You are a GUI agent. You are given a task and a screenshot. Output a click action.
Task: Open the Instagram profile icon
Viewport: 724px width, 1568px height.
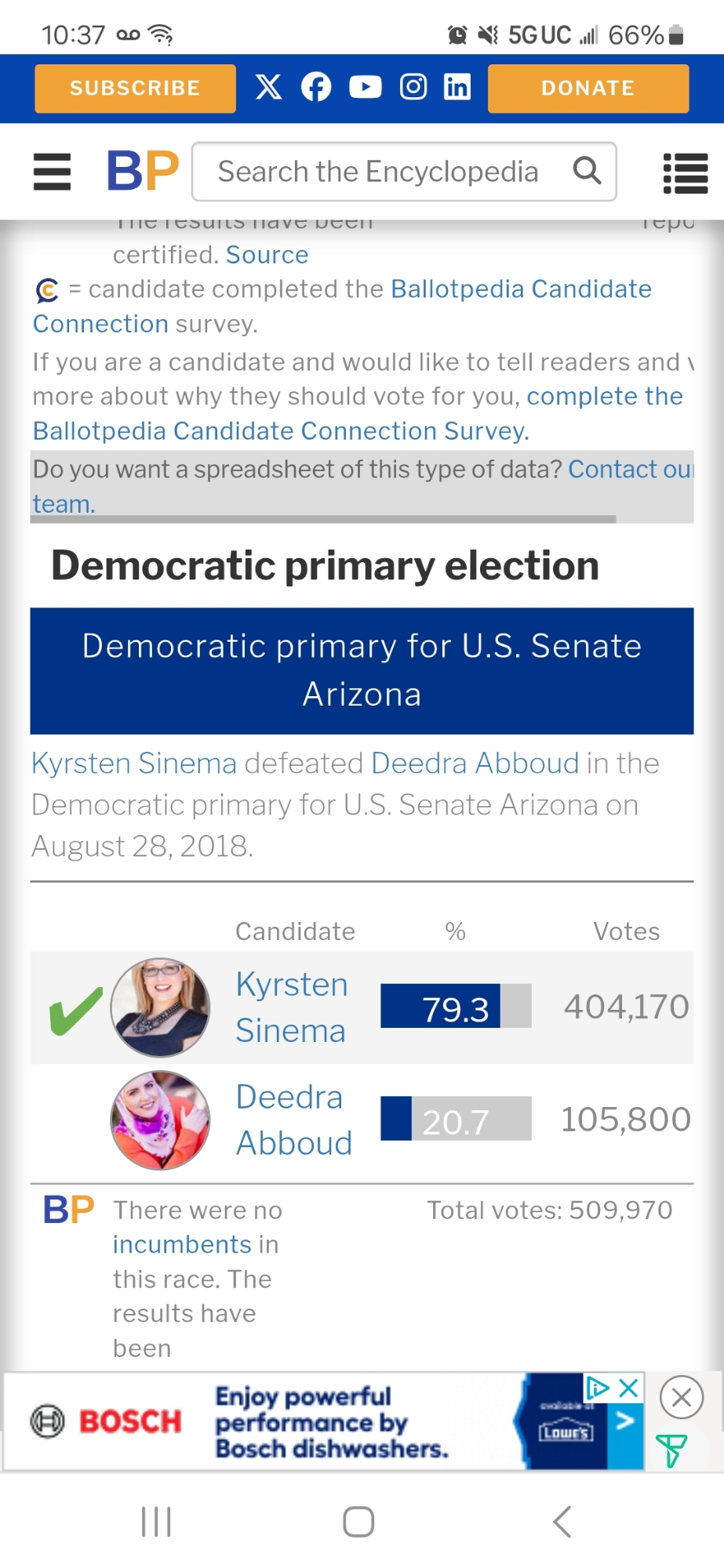(413, 87)
